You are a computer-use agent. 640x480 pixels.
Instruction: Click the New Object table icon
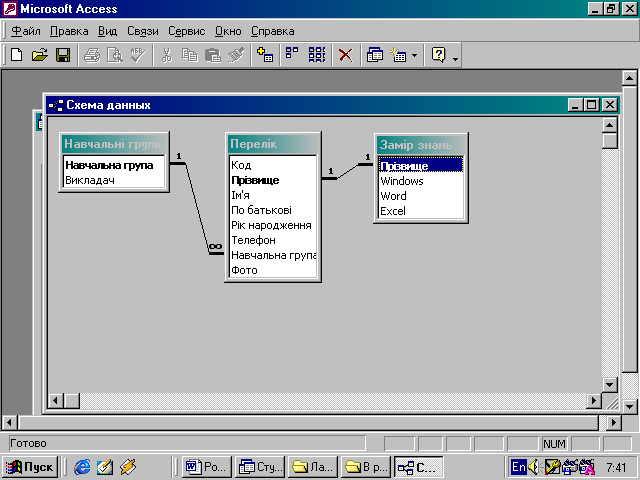[398, 55]
